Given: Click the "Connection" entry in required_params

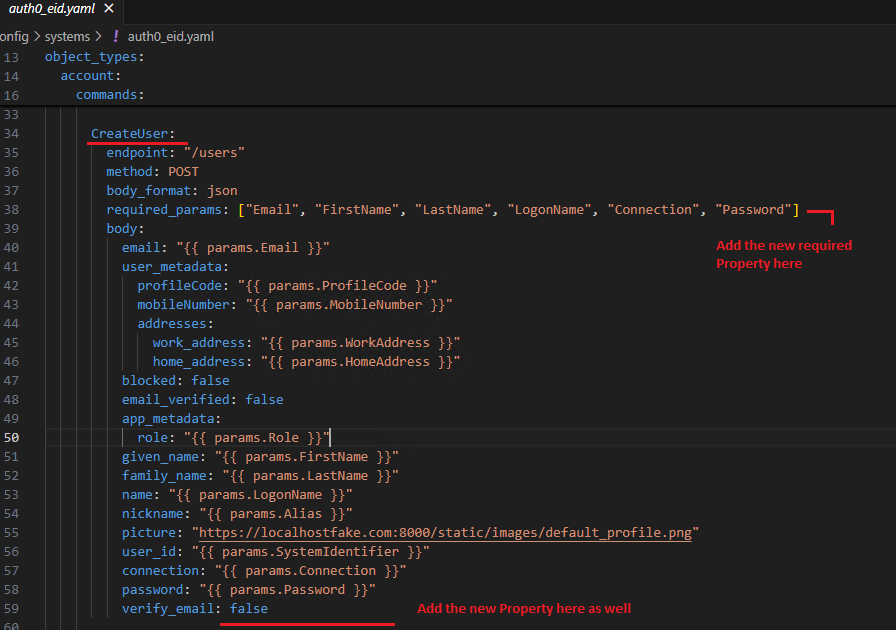Looking at the screenshot, I should click(x=653, y=209).
